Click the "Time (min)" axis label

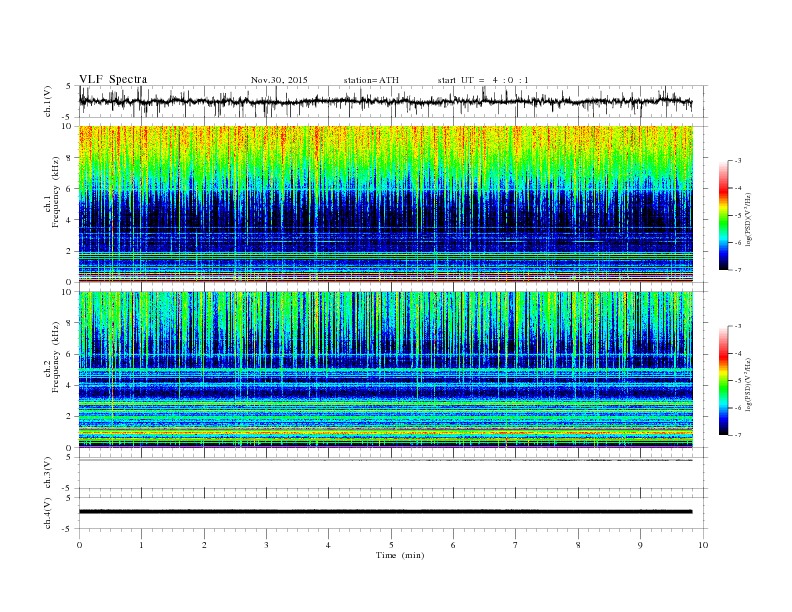(x=400, y=555)
